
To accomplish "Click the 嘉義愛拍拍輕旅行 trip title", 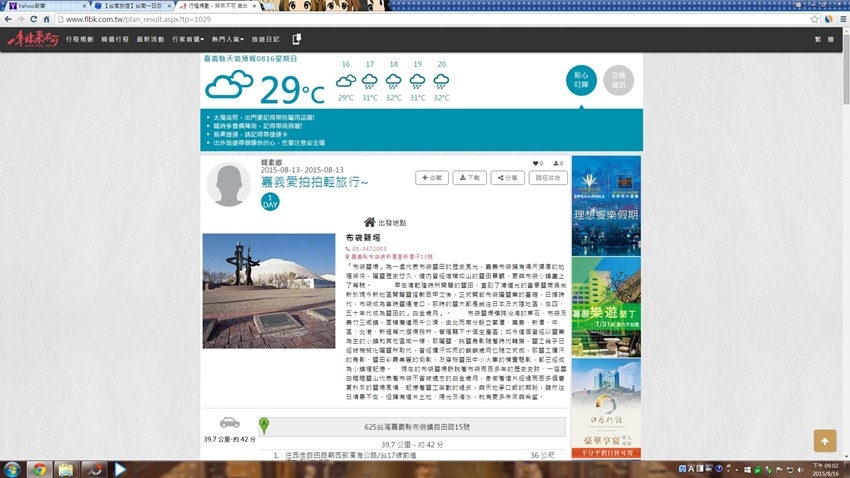I will click(x=314, y=182).
